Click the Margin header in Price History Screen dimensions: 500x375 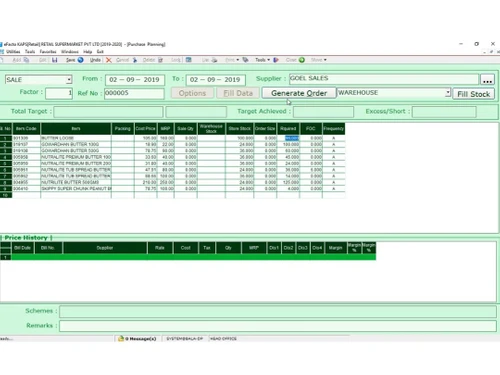[335, 248]
